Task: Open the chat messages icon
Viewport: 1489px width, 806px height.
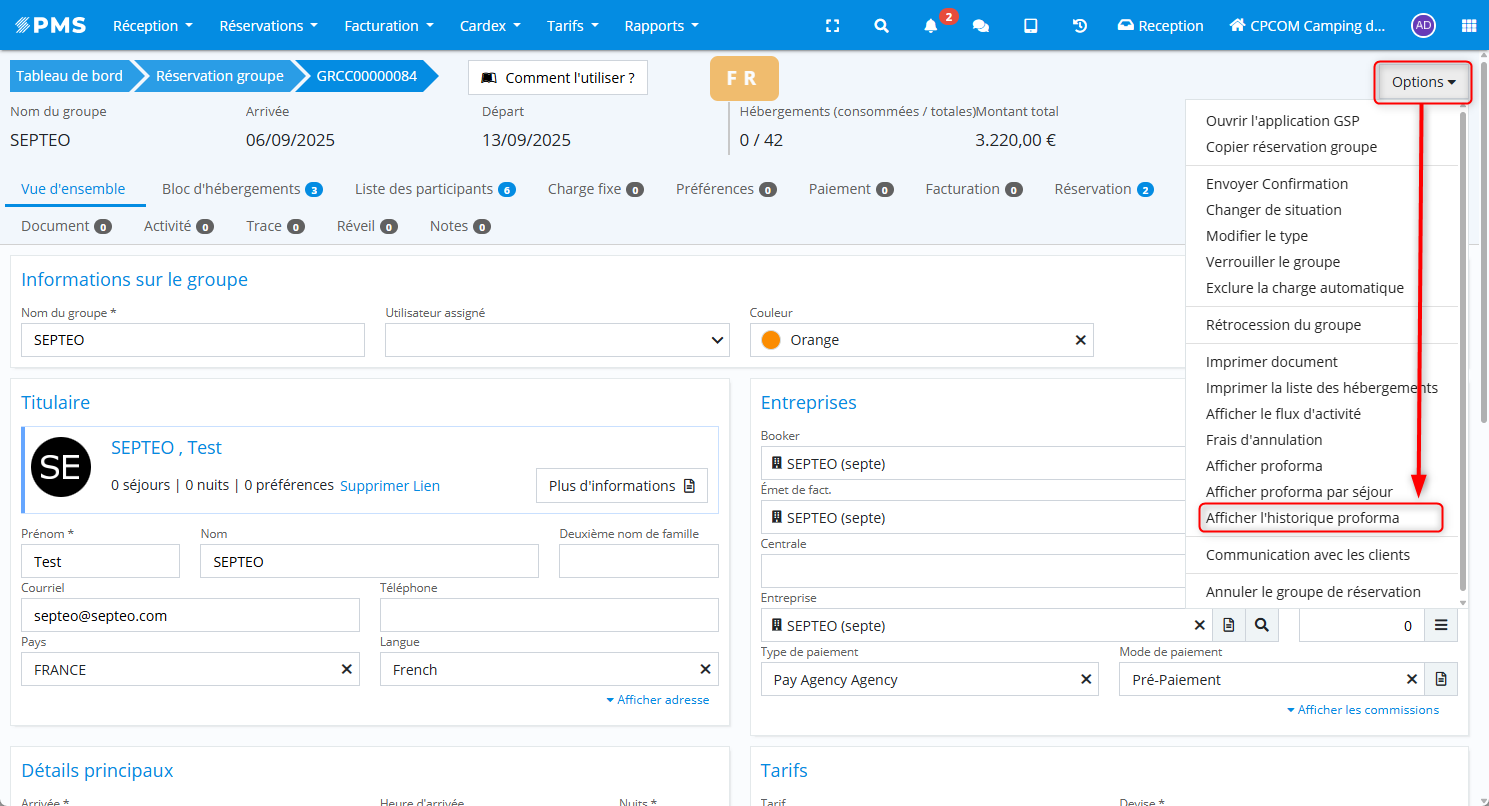Action: 981,26
